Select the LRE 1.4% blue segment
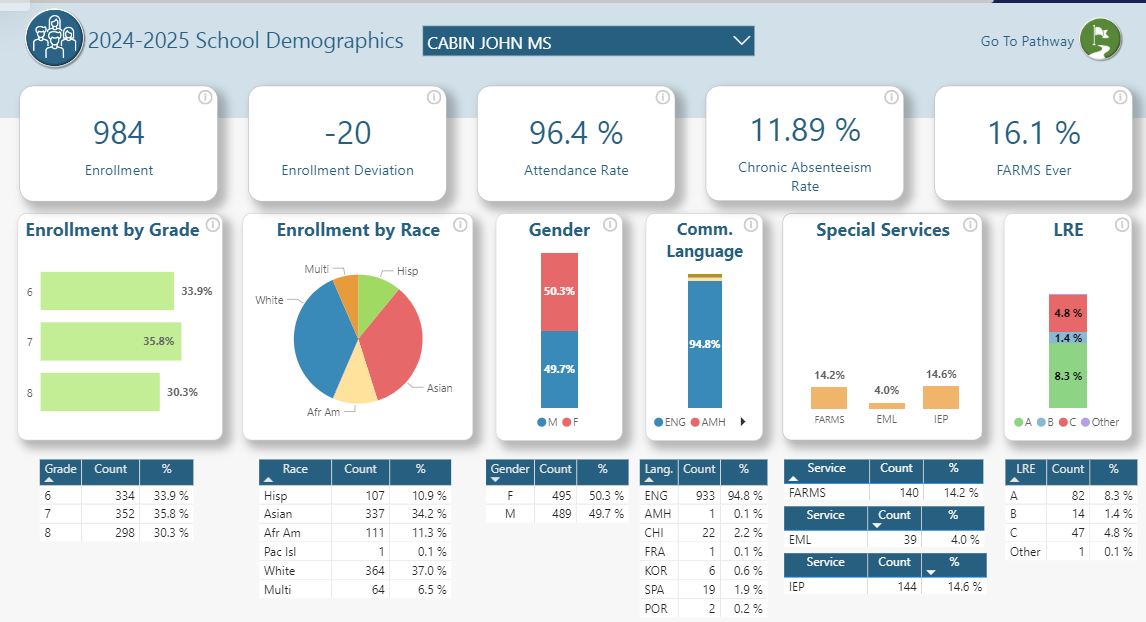This screenshot has width=1146, height=622. (1068, 338)
